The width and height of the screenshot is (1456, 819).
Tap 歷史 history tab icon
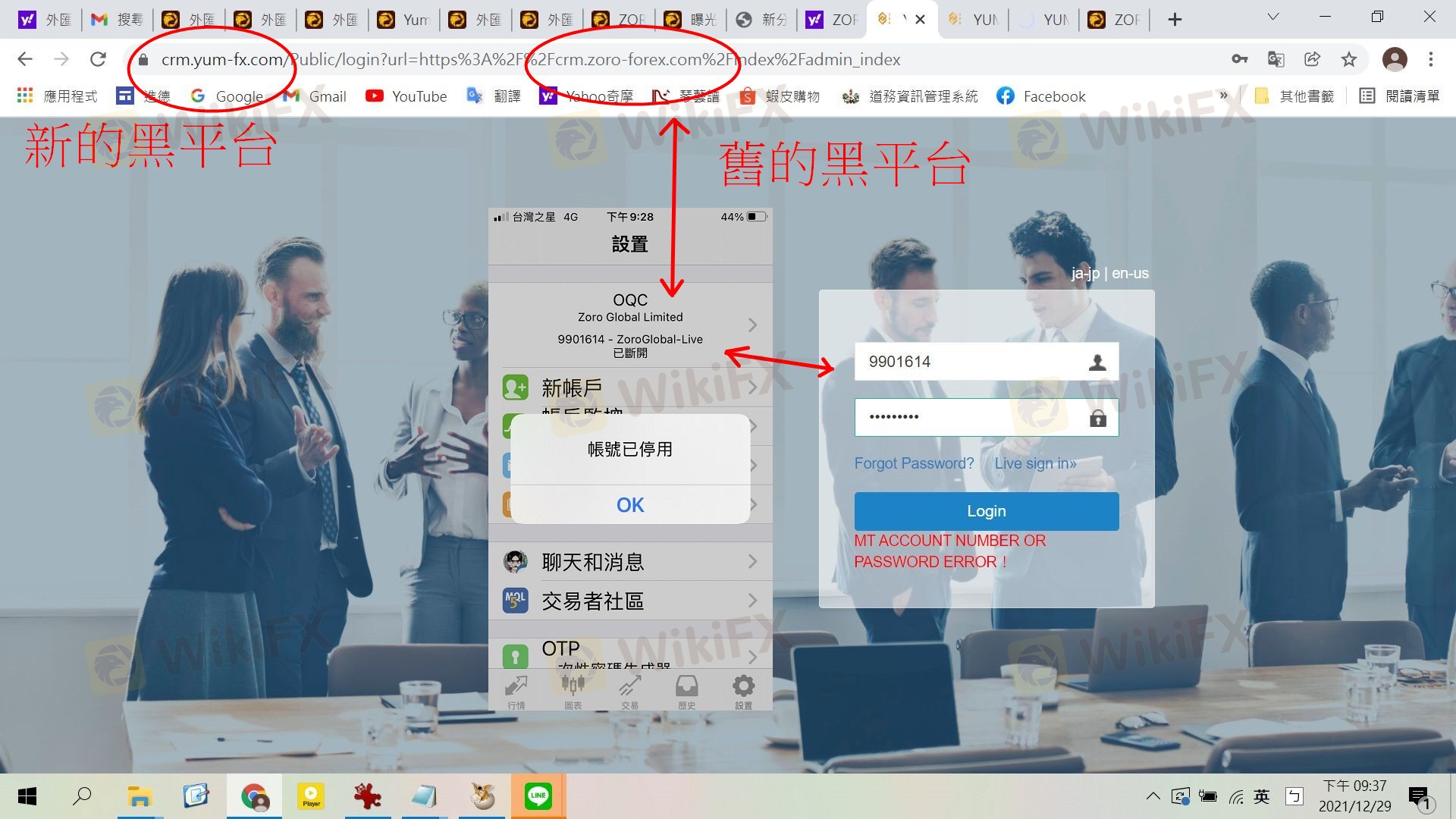pyautogui.click(x=686, y=692)
